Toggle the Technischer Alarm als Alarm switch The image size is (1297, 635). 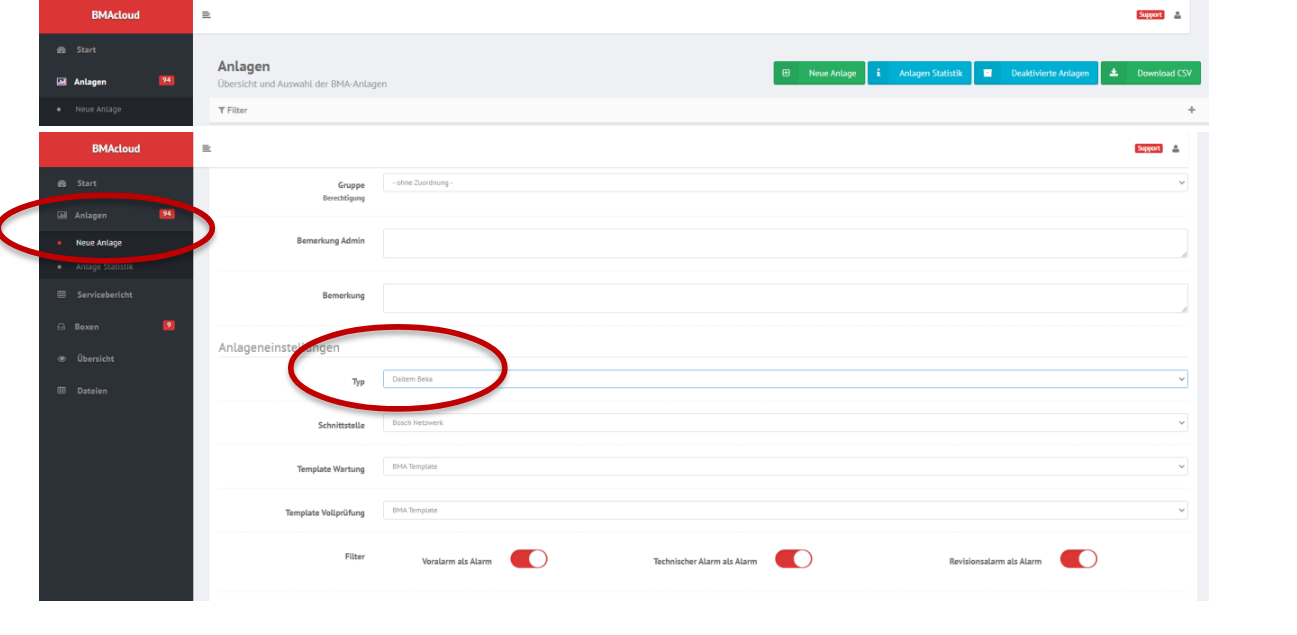click(793, 559)
